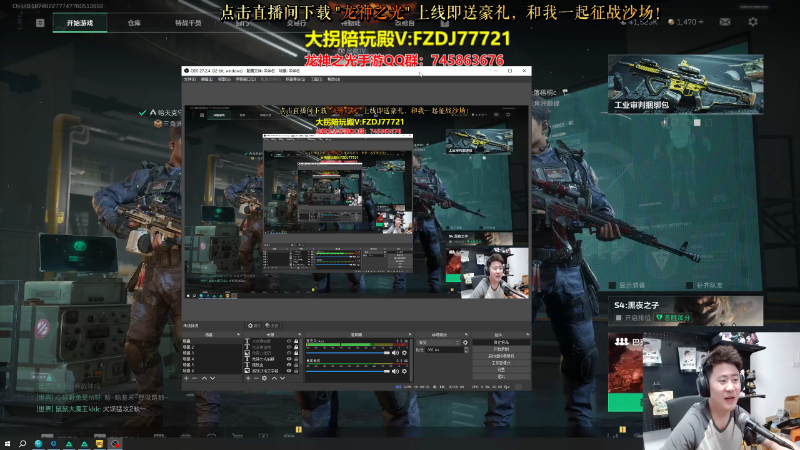Click fifth button in OBS controls panel
Screen dimensions: 800x450
click(501, 369)
